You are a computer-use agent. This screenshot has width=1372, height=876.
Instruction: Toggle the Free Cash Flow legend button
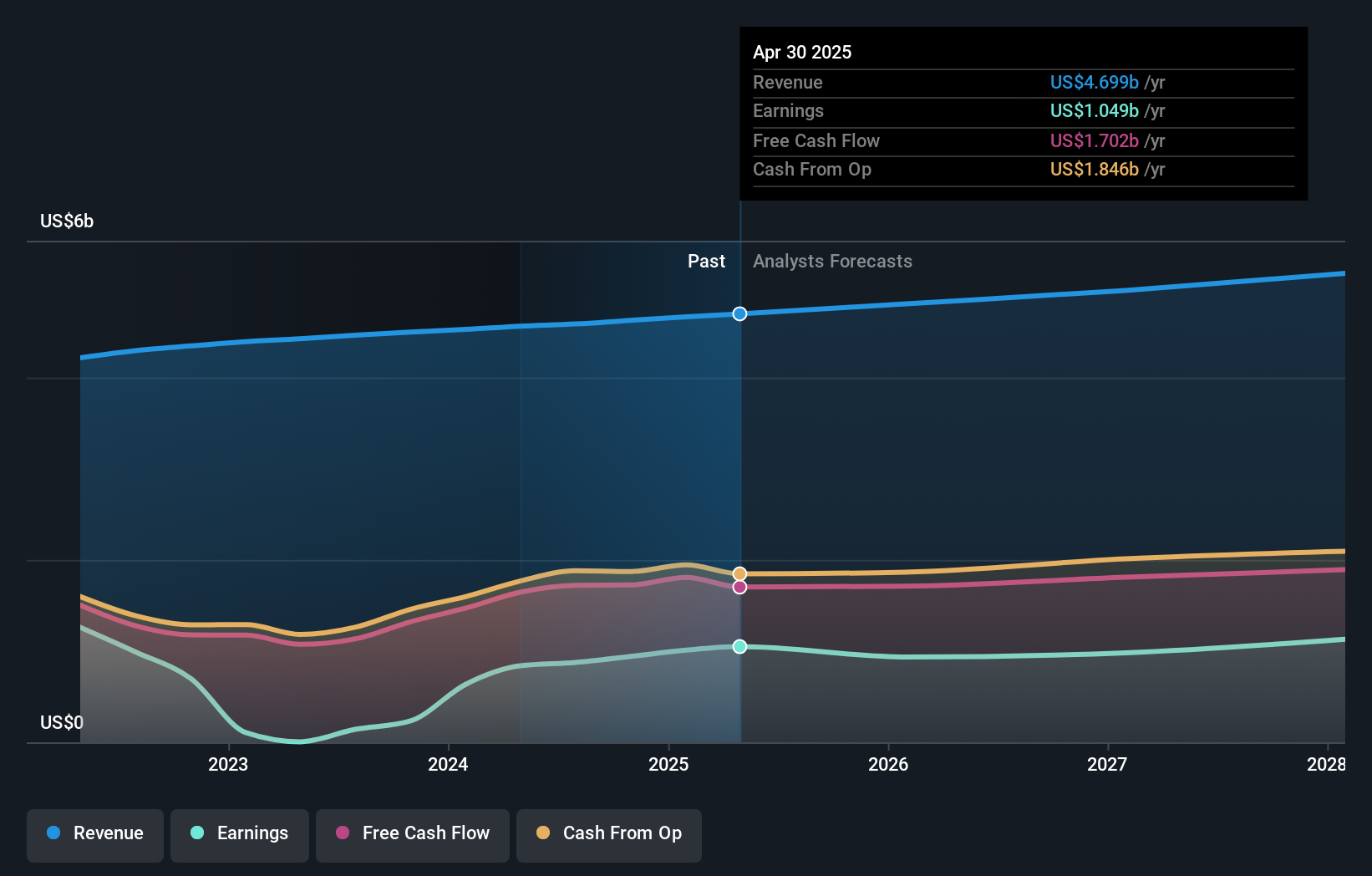point(413,835)
